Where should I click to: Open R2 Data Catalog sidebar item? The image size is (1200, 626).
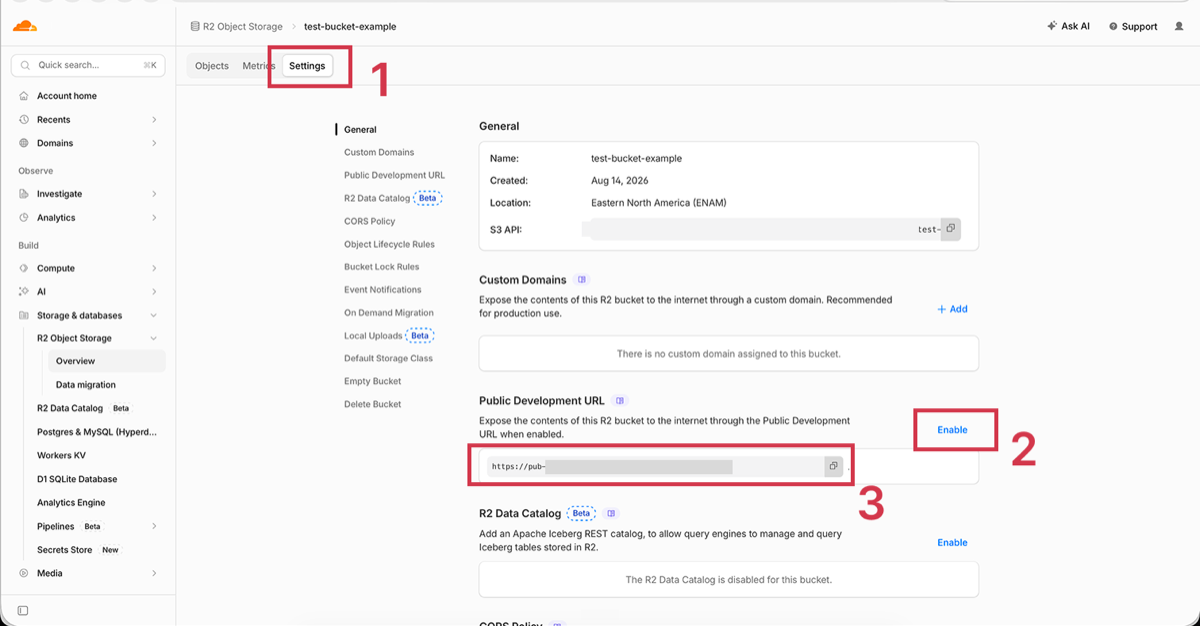[70, 408]
